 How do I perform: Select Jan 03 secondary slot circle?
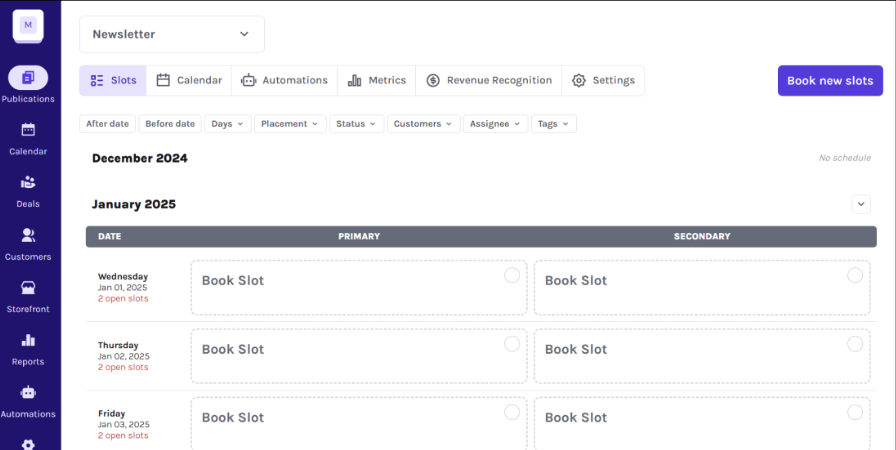(855, 412)
